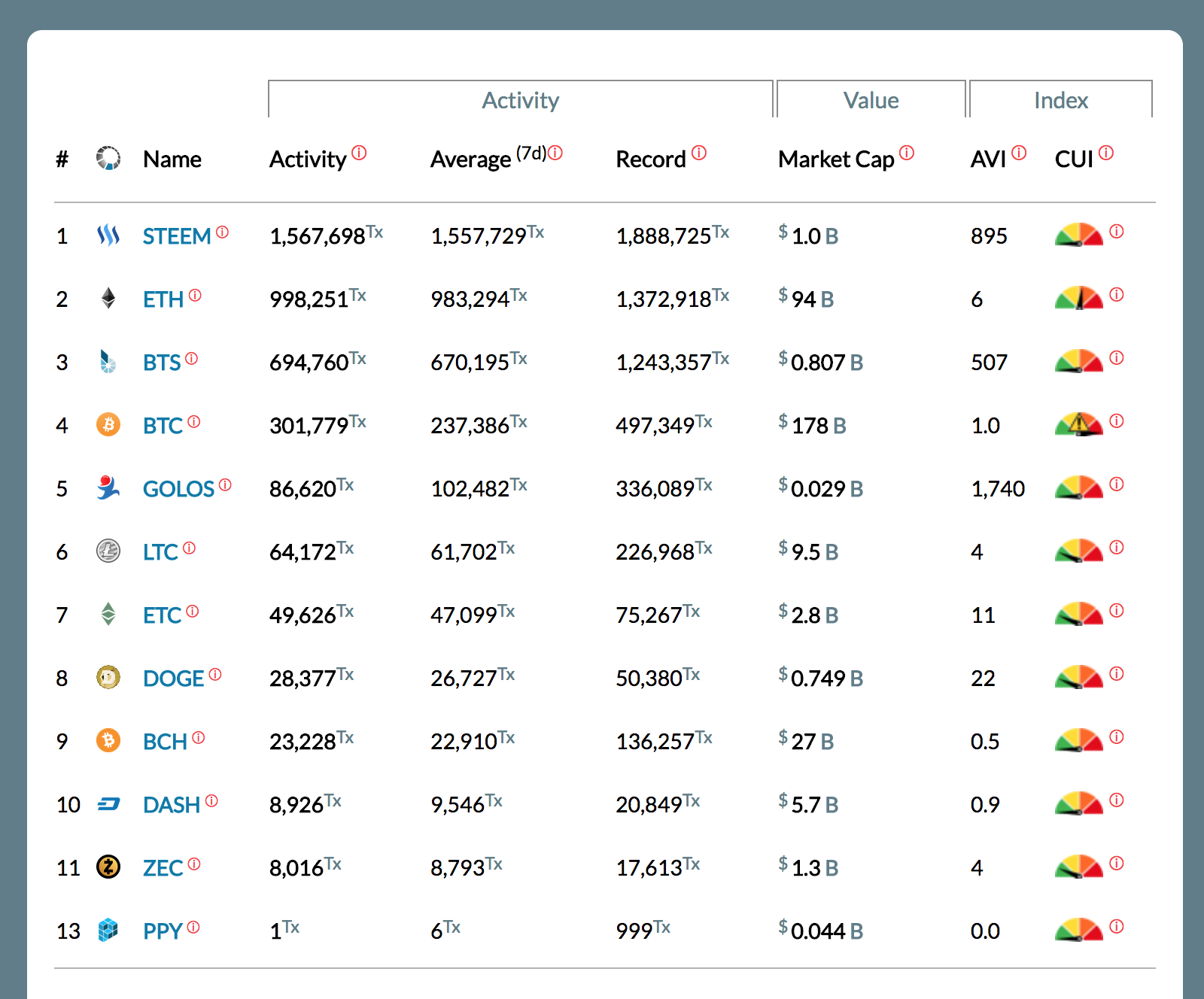
Task: Click the CUI gauge in the STEEM row
Action: point(1079,235)
